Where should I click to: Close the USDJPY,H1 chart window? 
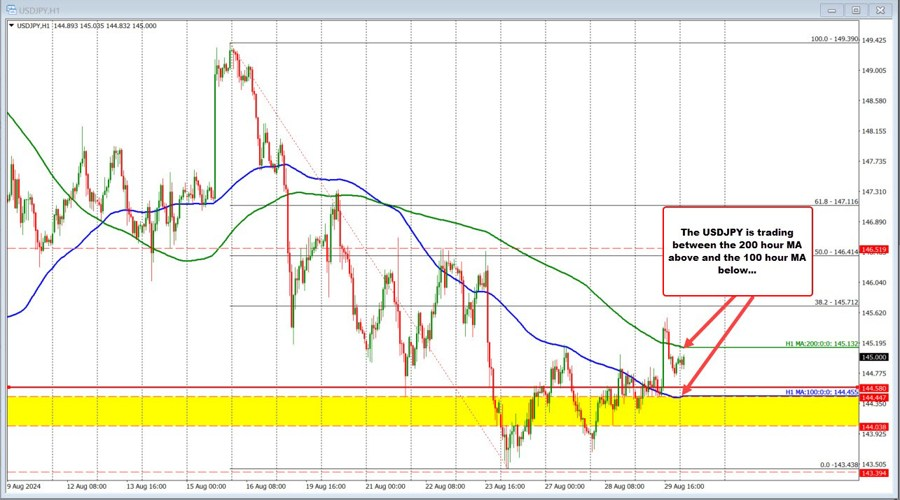pos(880,10)
